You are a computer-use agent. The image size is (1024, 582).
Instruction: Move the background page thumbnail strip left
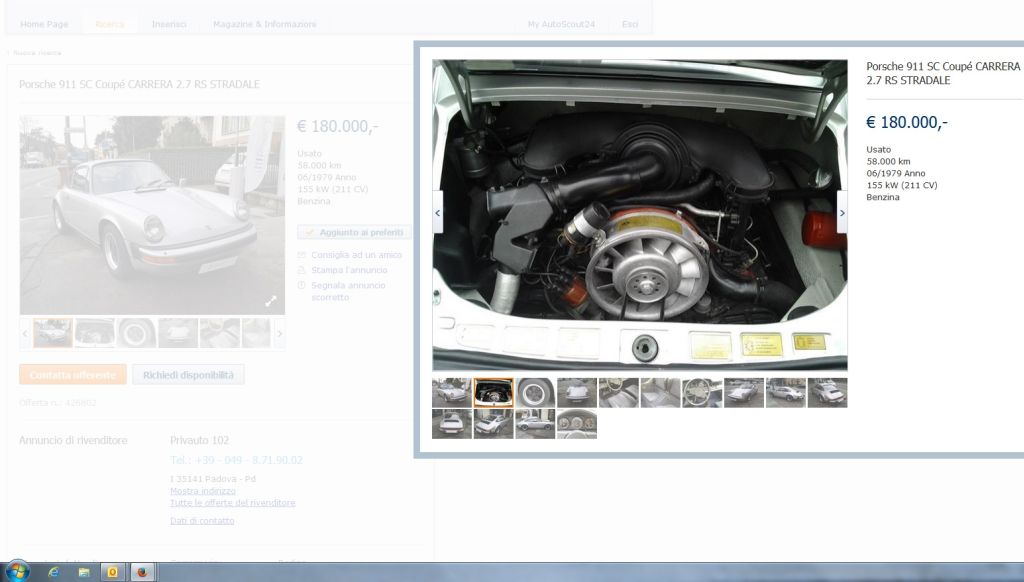pyautogui.click(x=25, y=334)
